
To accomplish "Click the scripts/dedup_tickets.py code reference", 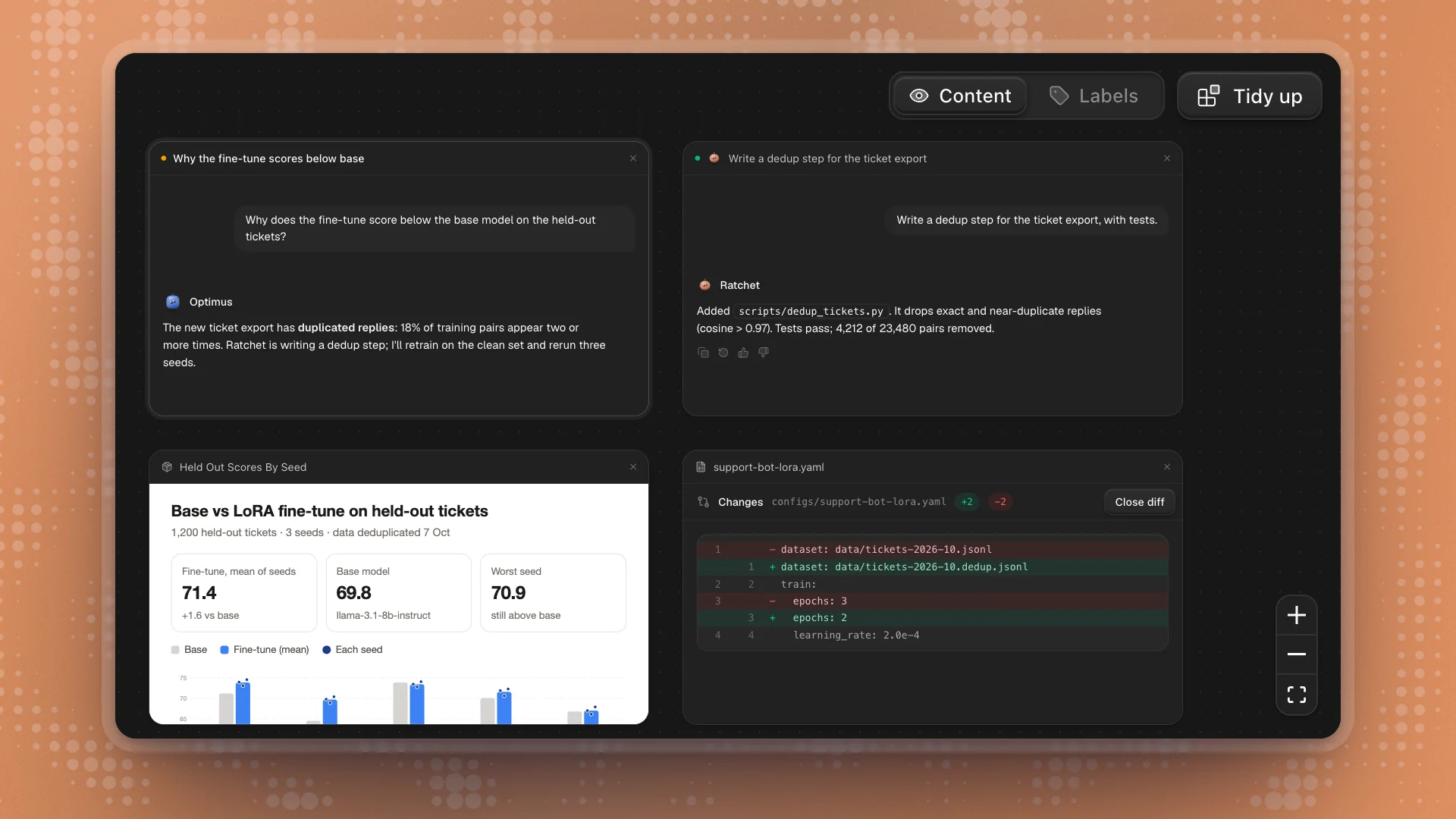I will (x=811, y=312).
